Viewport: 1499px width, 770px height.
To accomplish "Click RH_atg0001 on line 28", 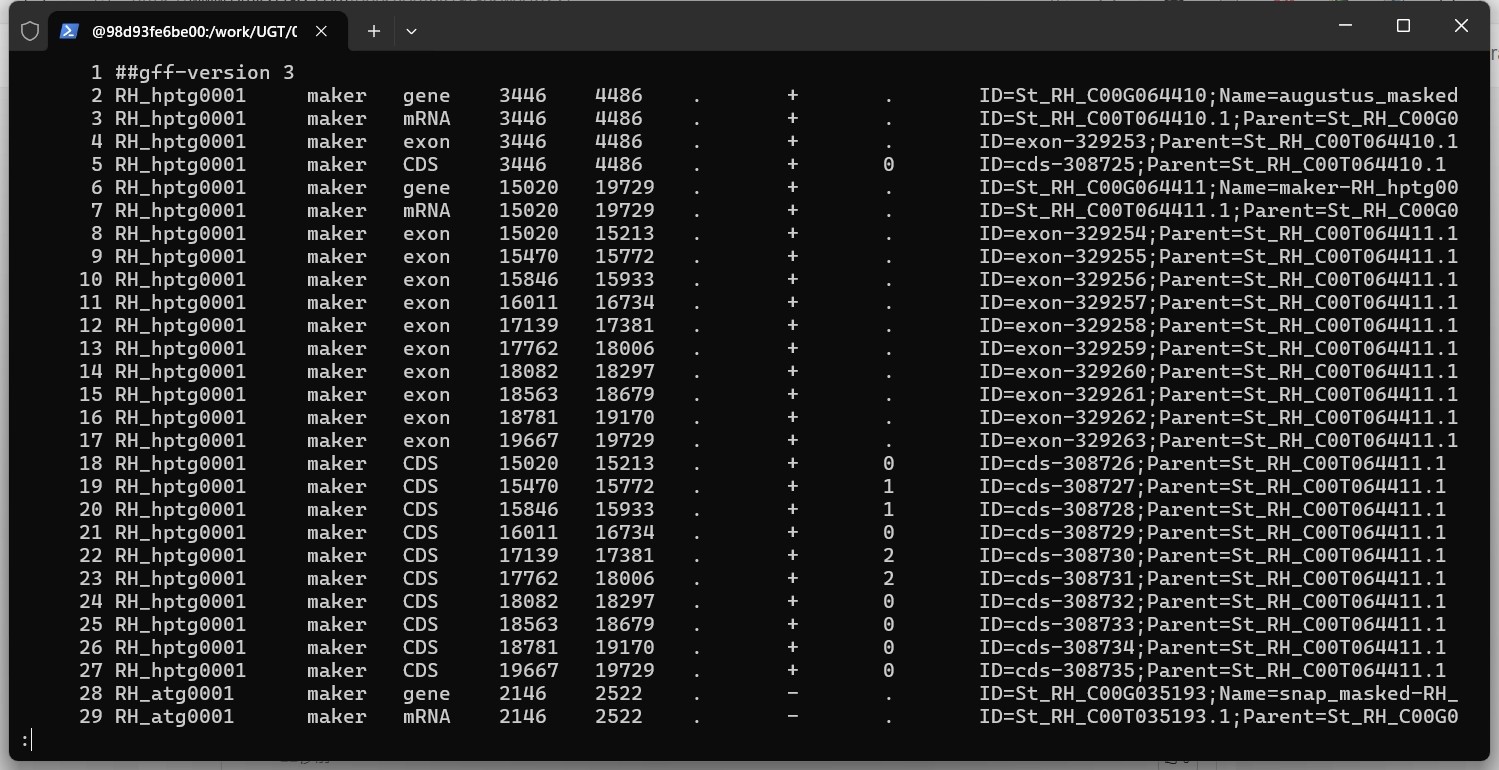I will (175, 693).
